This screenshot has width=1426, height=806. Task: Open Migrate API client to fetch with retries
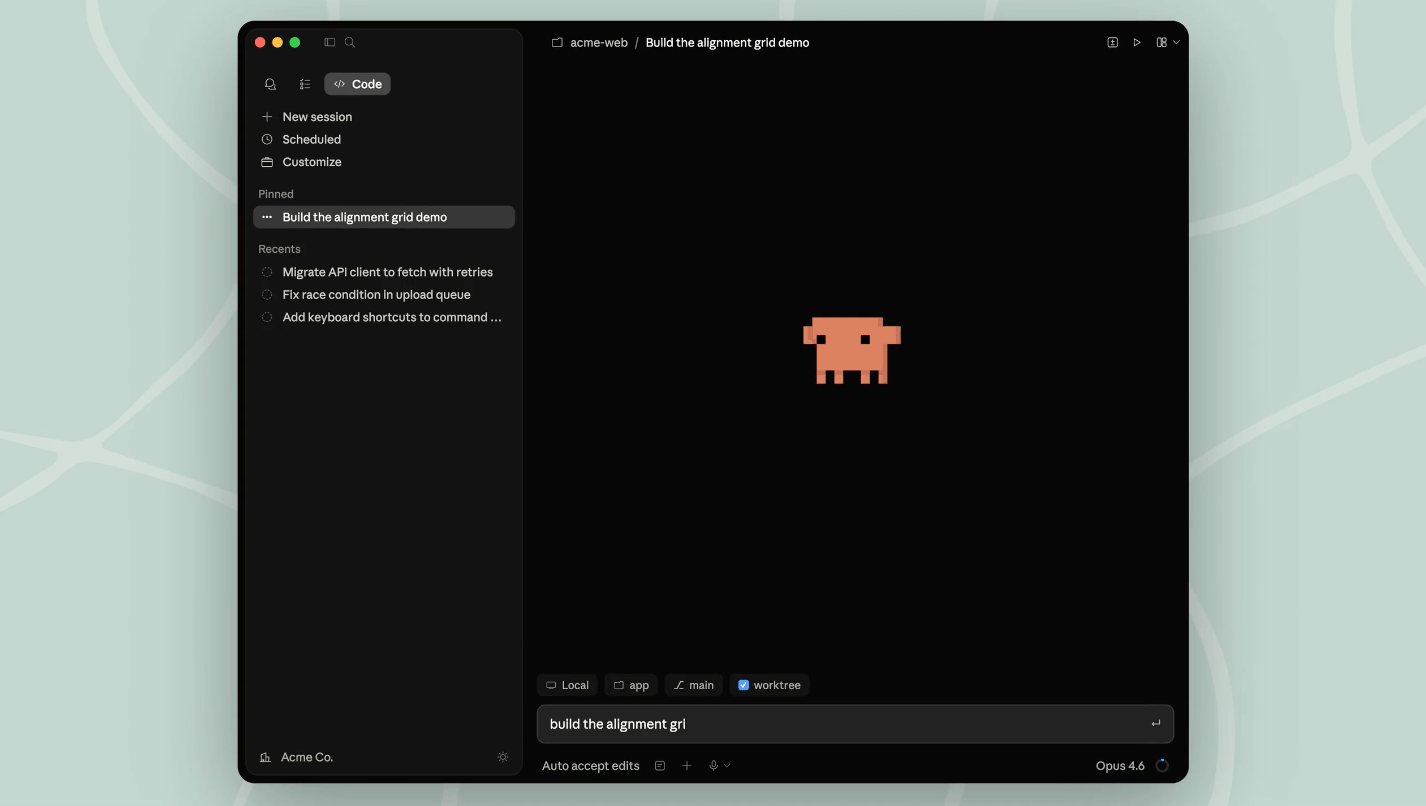tap(384, 272)
